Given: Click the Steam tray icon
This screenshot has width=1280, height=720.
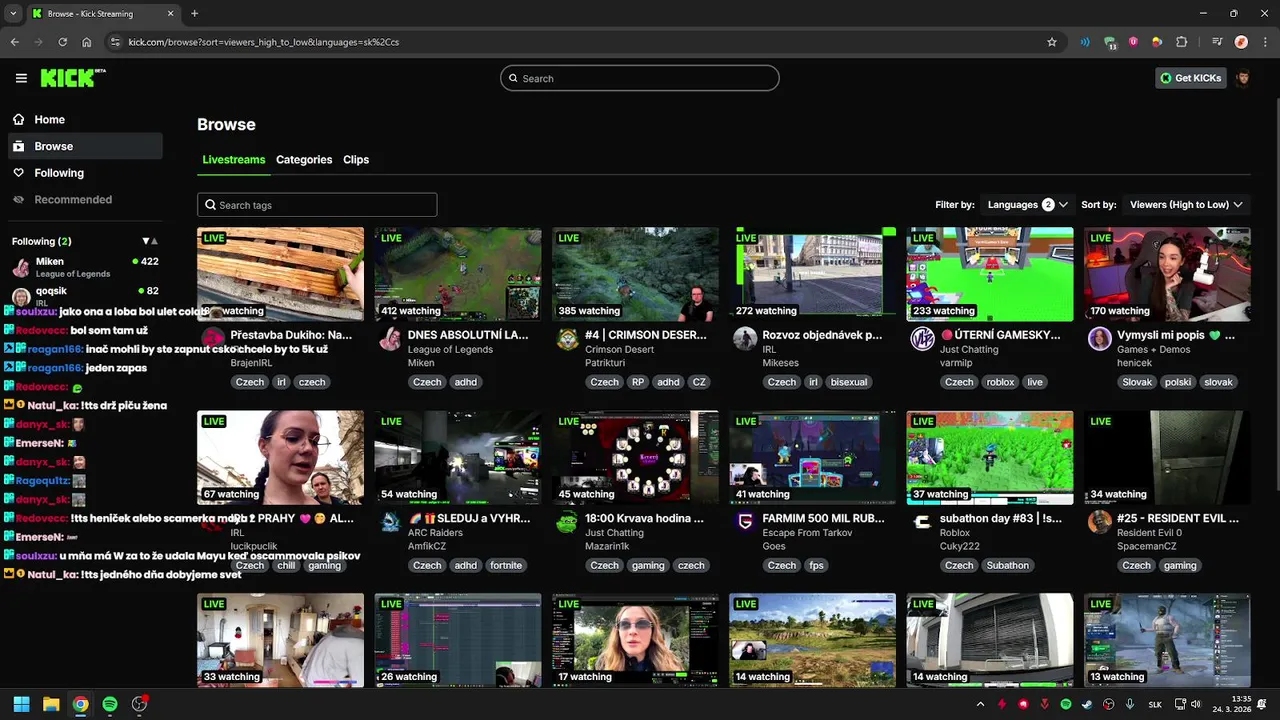Looking at the screenshot, I should tap(1087, 704).
